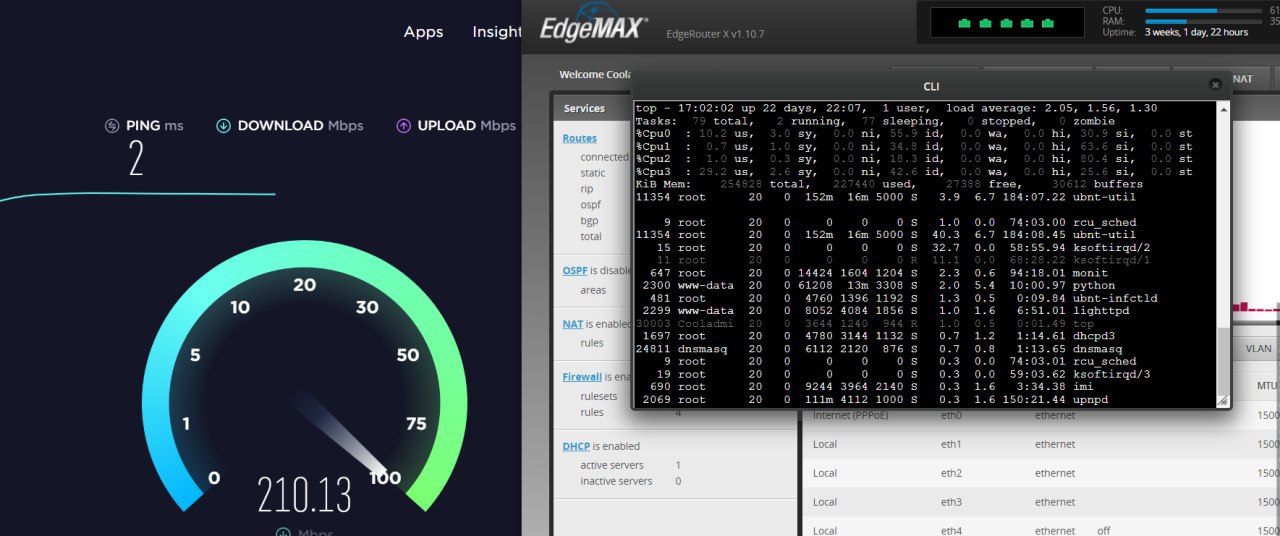The width and height of the screenshot is (1280, 536).
Task: Open the Routes link in Services
Action: point(579,139)
